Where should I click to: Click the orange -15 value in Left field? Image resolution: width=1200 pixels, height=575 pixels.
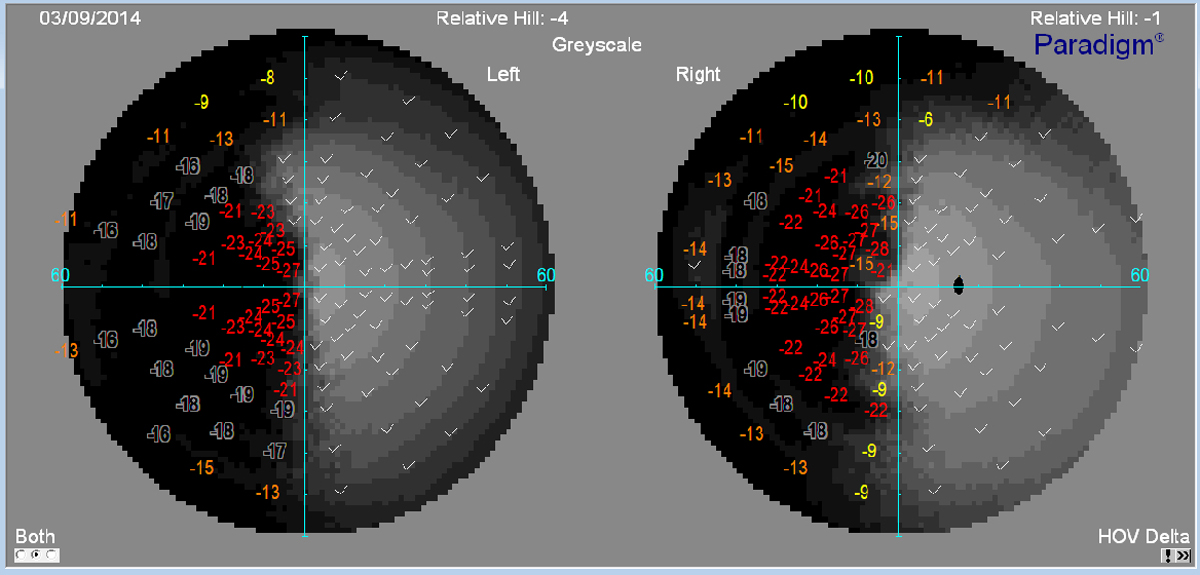[202, 467]
